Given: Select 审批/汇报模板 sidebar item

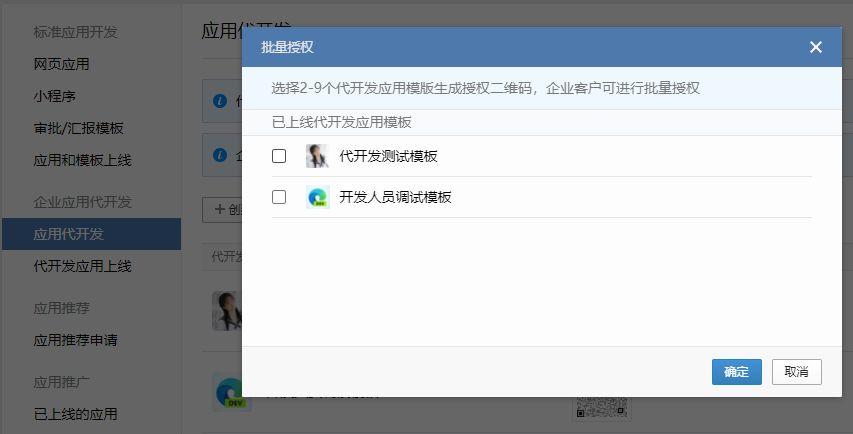Looking at the screenshot, I should click(78, 129).
